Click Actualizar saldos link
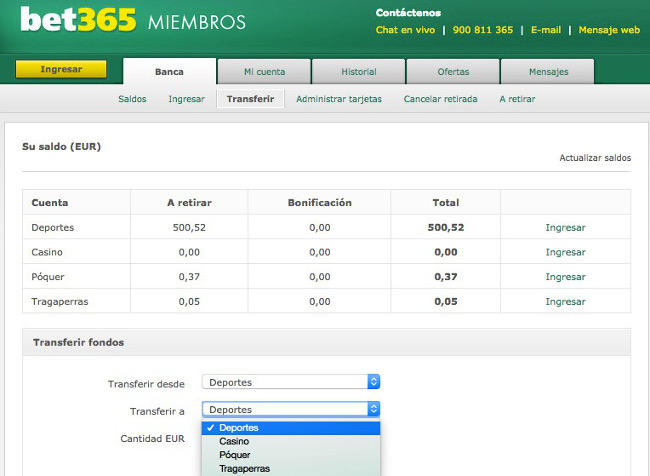The height and width of the screenshot is (476, 650). click(x=595, y=158)
